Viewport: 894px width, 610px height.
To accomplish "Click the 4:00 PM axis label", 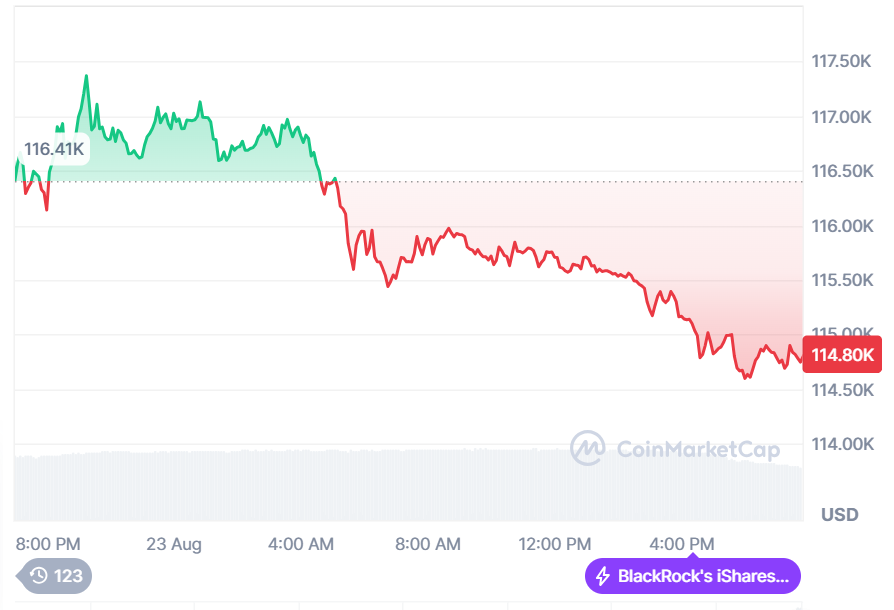I will pos(681,544).
